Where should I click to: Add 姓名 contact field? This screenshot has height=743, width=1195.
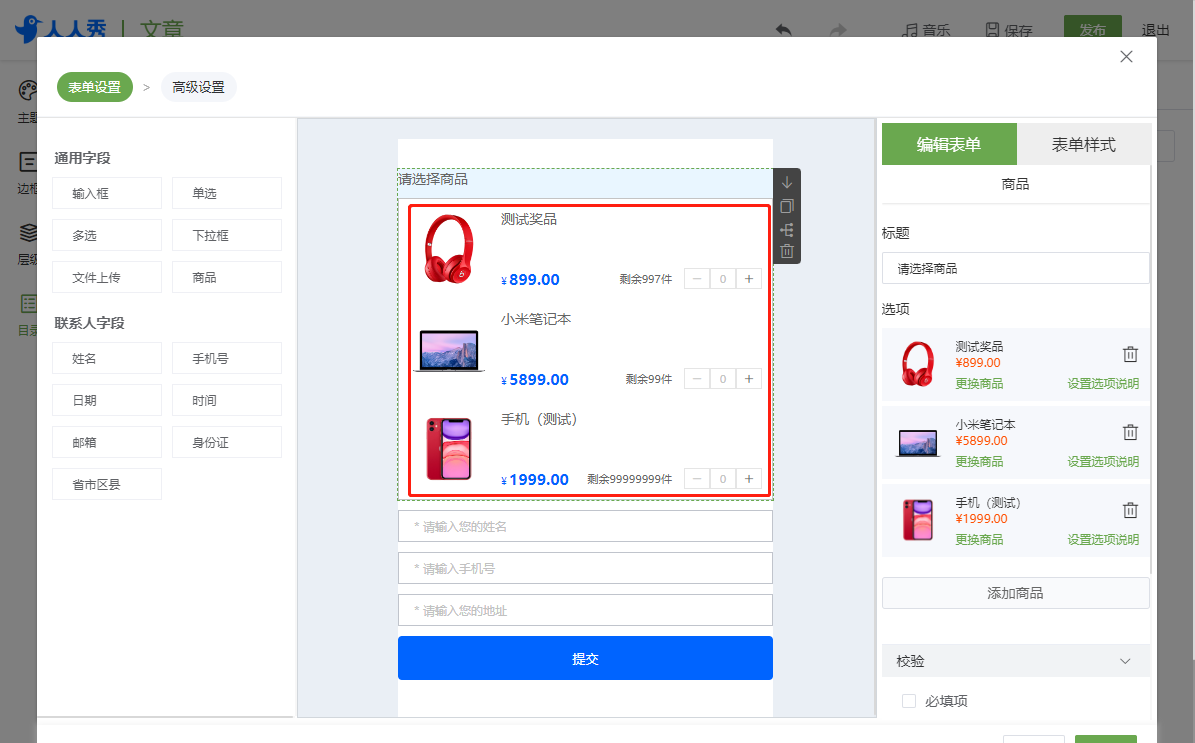point(107,358)
